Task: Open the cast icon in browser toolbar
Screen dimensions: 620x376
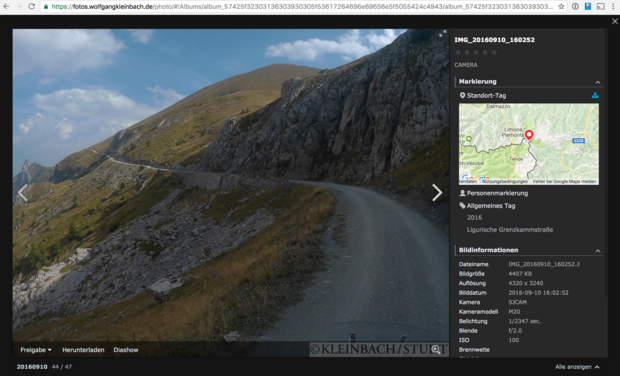Action: (600, 6)
